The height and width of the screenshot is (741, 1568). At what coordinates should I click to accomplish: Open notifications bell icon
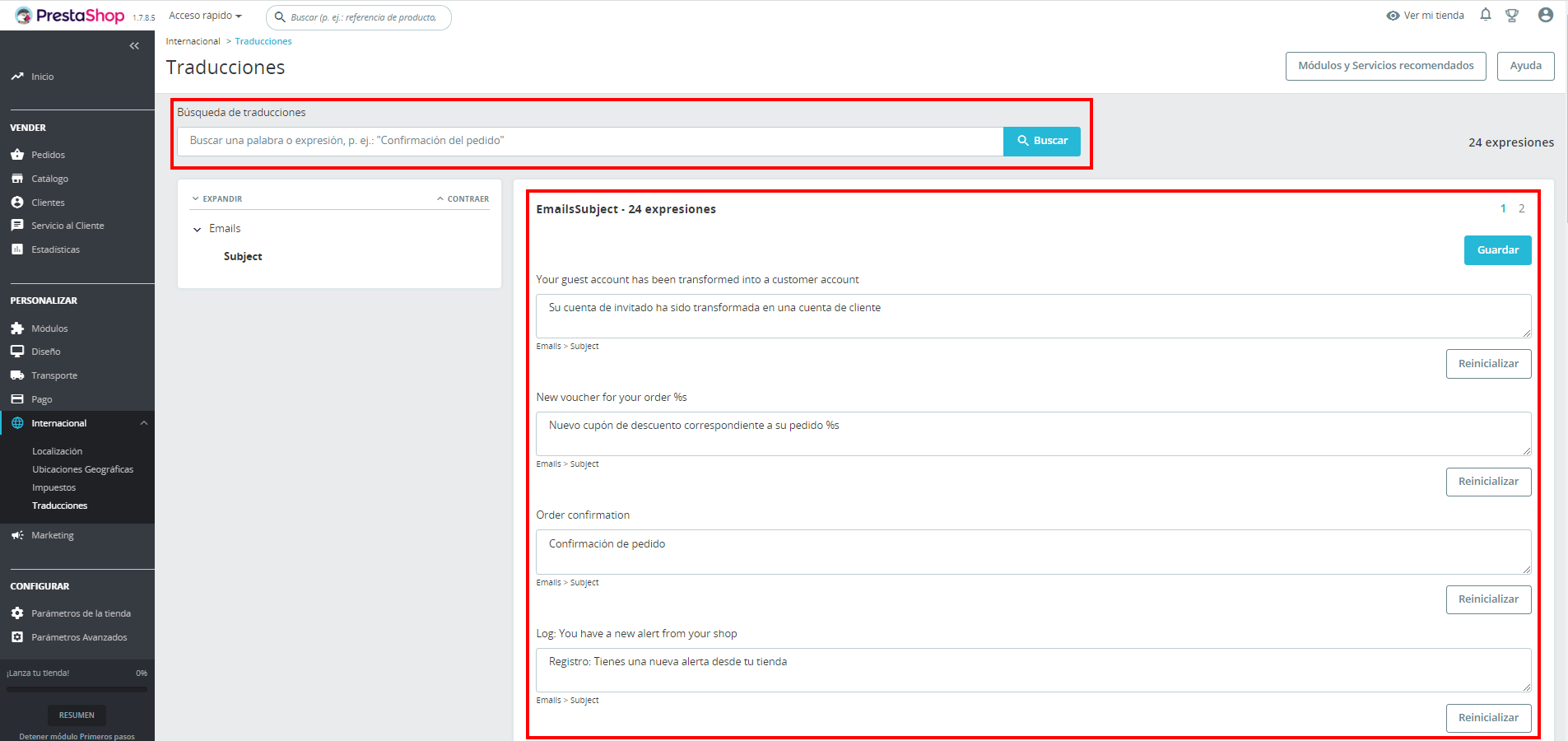1486,15
